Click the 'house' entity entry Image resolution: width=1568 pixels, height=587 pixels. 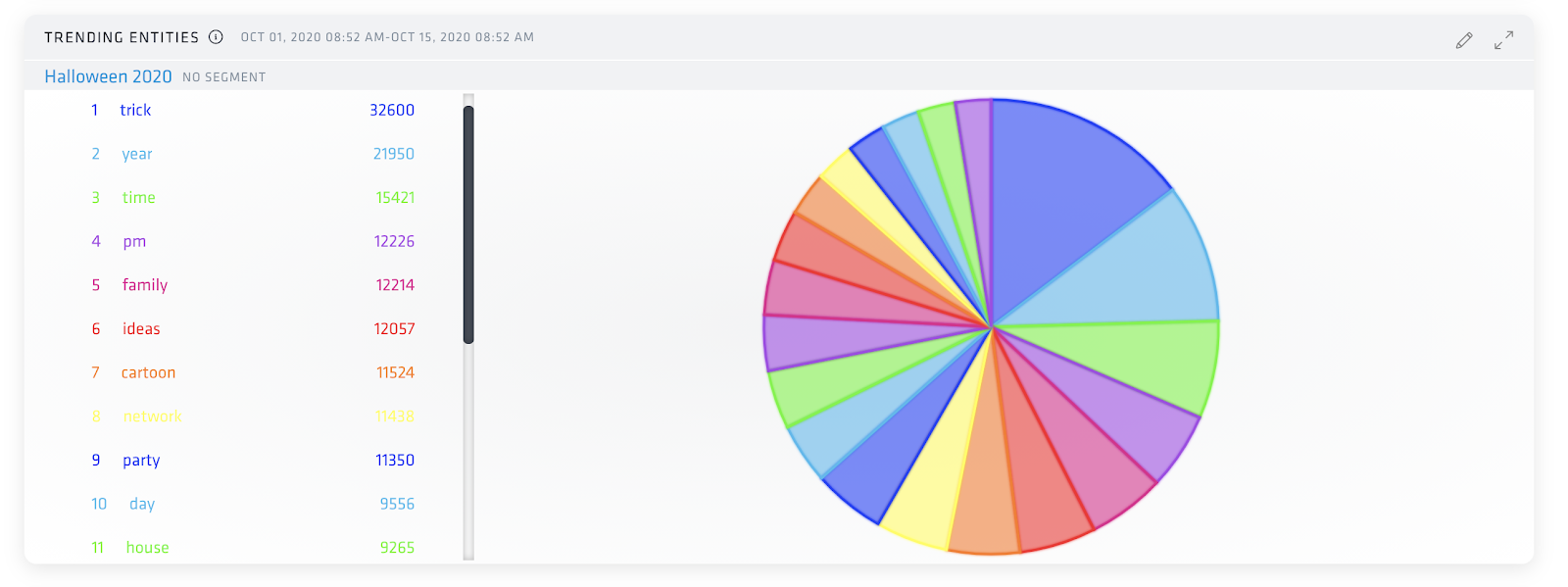[x=147, y=548]
